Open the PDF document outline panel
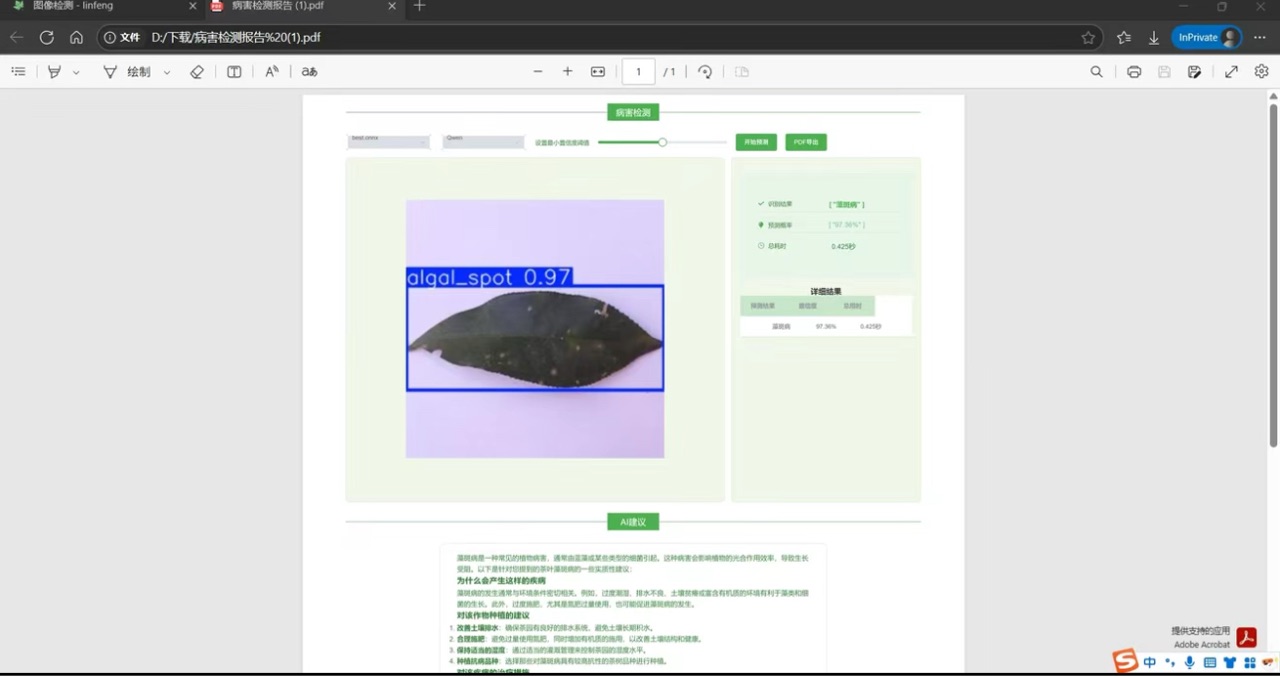 click(x=18, y=71)
